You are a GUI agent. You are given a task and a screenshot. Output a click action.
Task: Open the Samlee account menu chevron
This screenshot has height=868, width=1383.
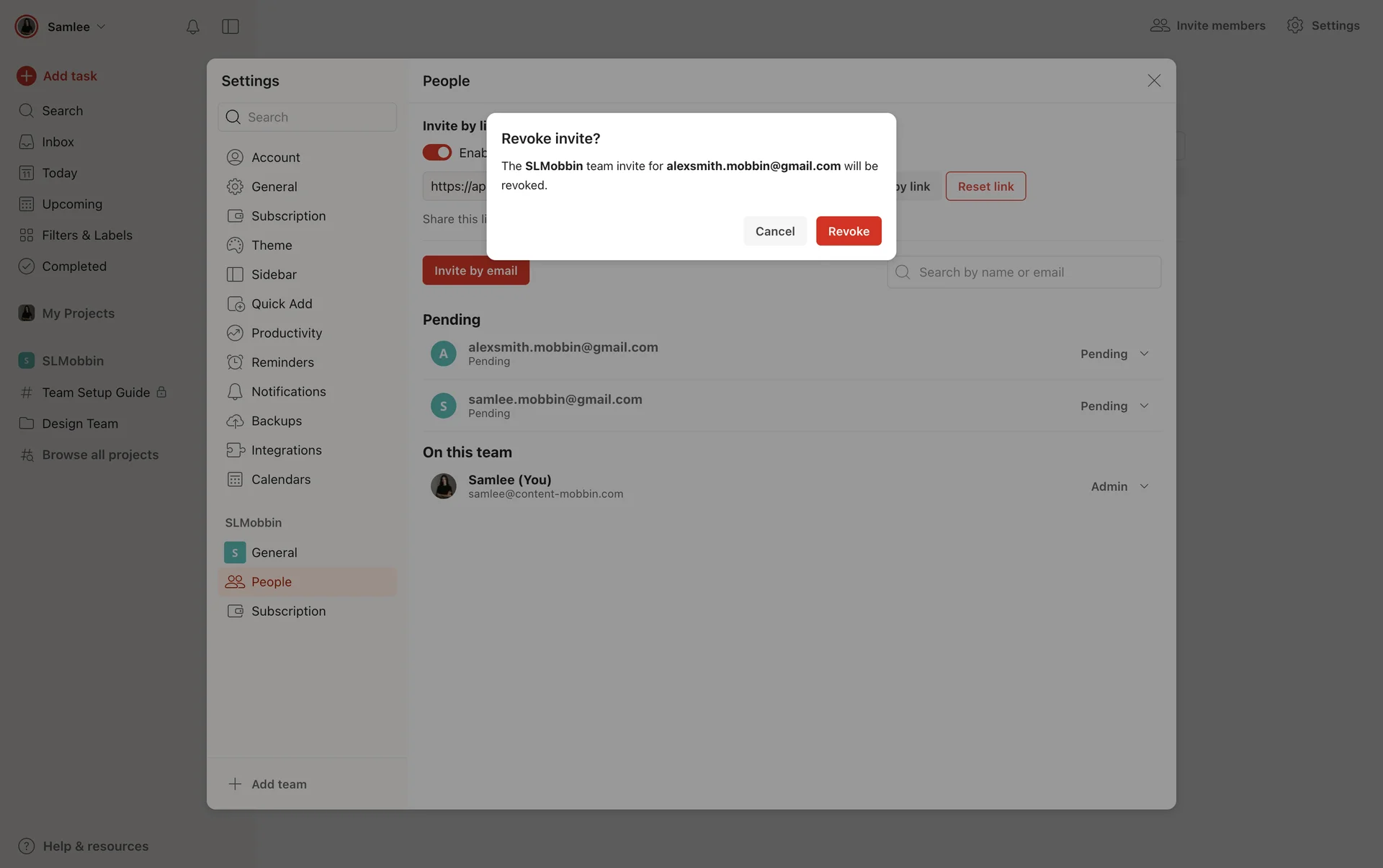pos(102,27)
